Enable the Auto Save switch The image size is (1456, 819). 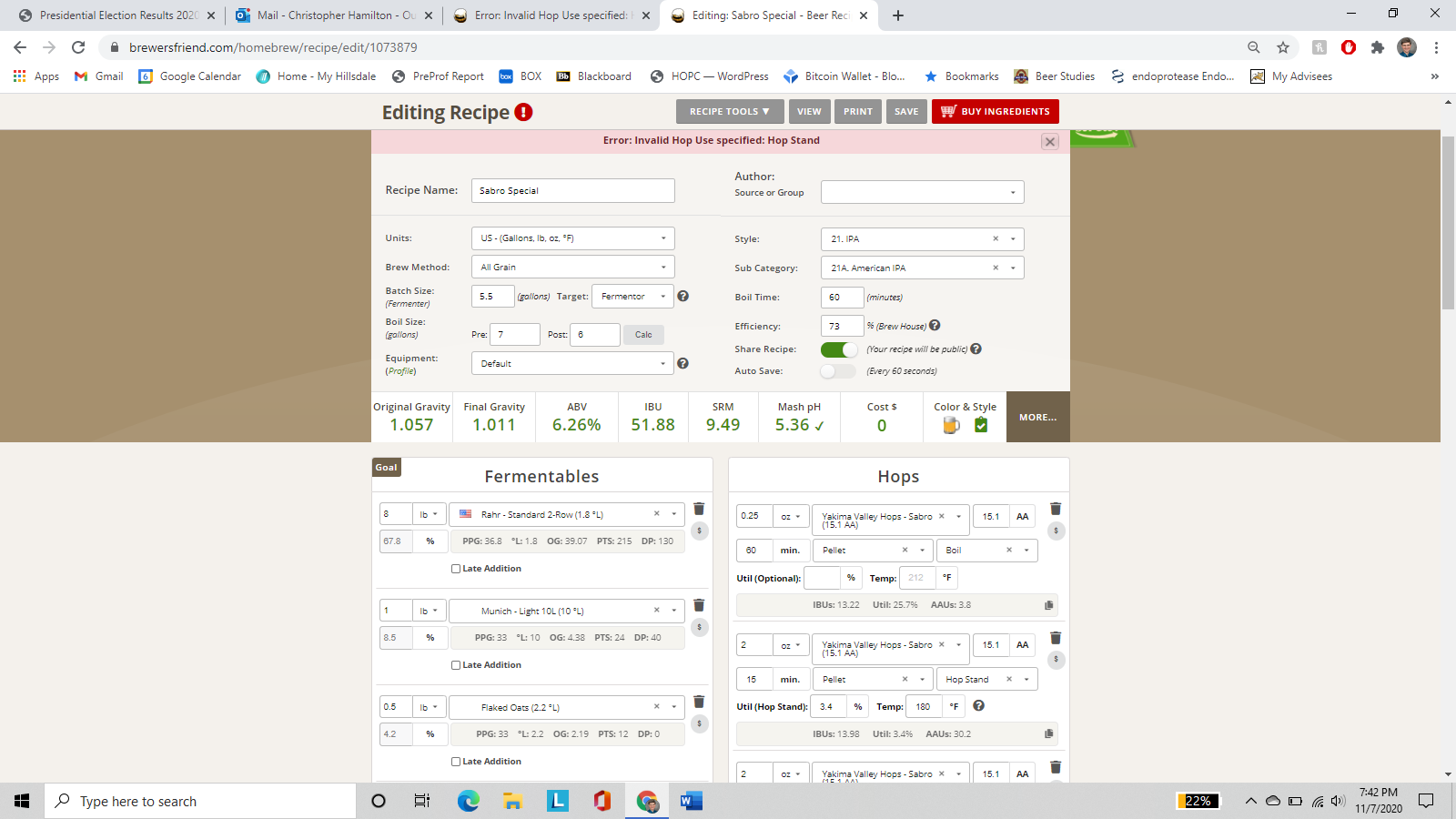[x=838, y=371]
